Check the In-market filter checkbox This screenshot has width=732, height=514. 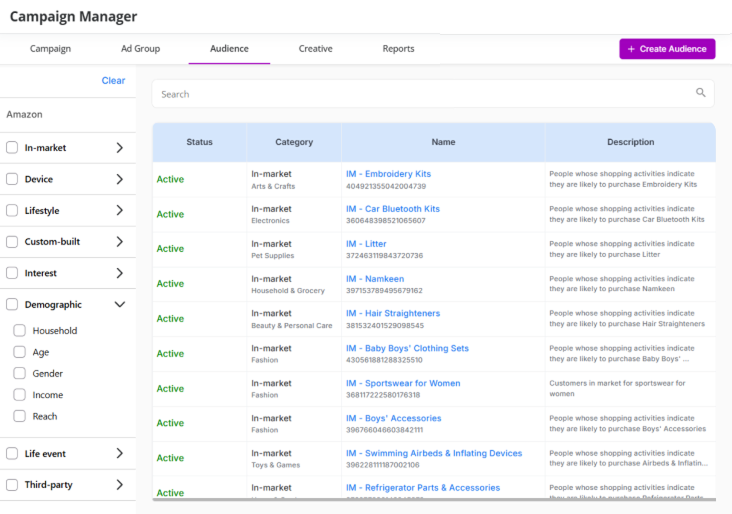tap(12, 148)
